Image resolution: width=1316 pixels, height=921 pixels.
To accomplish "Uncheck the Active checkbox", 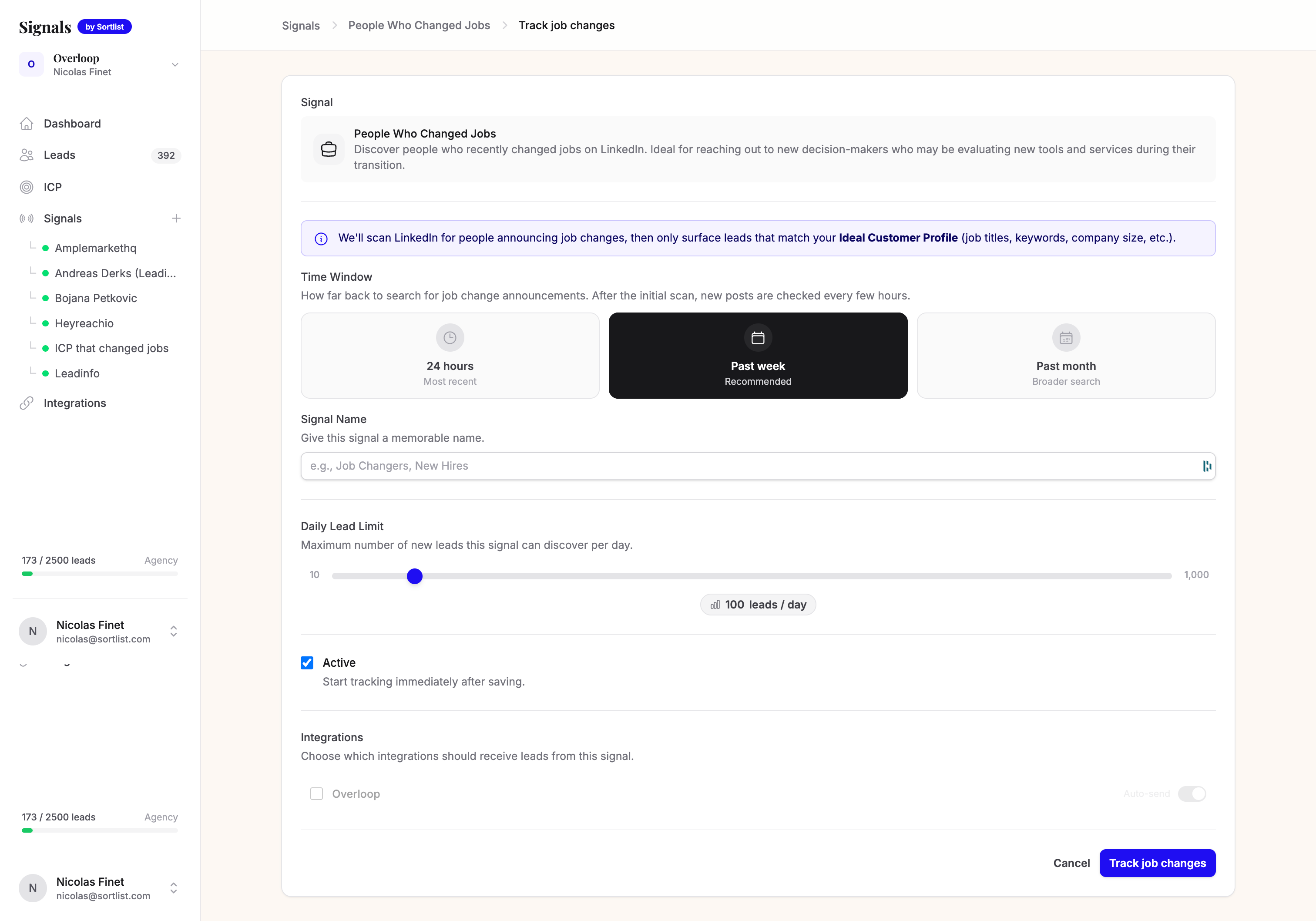I will click(x=307, y=662).
